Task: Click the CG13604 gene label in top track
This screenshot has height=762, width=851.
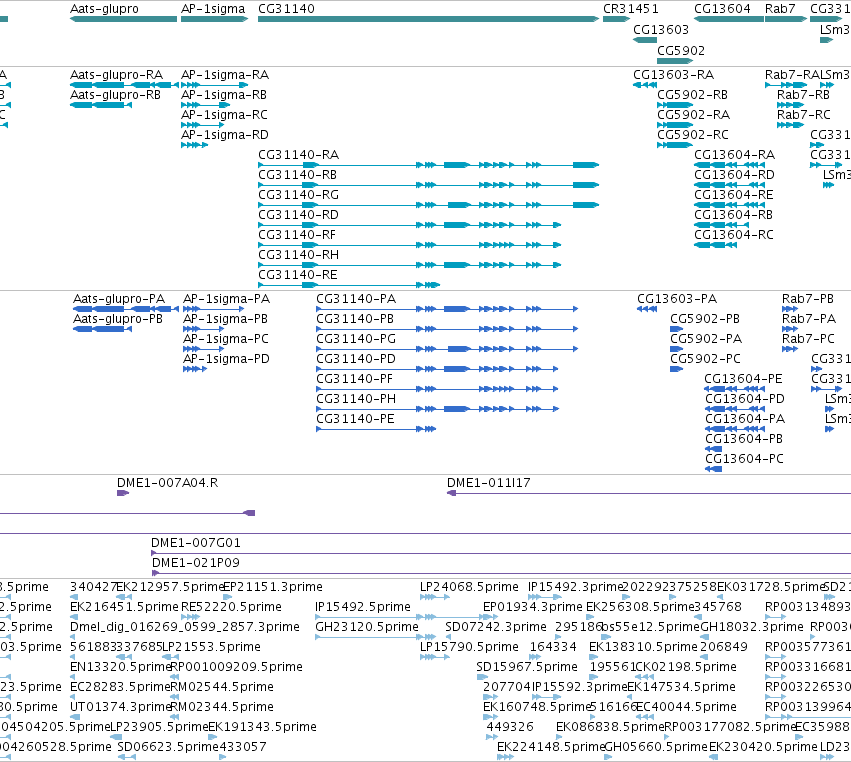Action: [722, 9]
